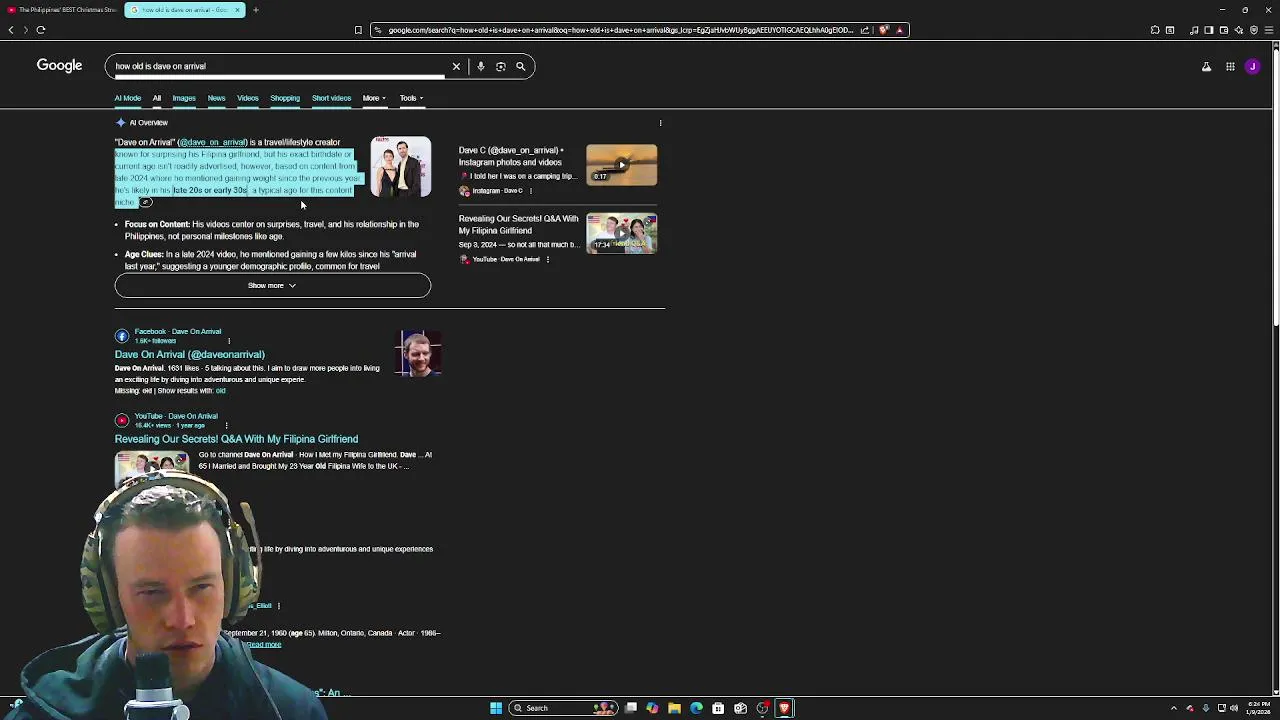Show hidden system tray icons chevron
This screenshot has height=720, width=1280.
tap(1174, 708)
